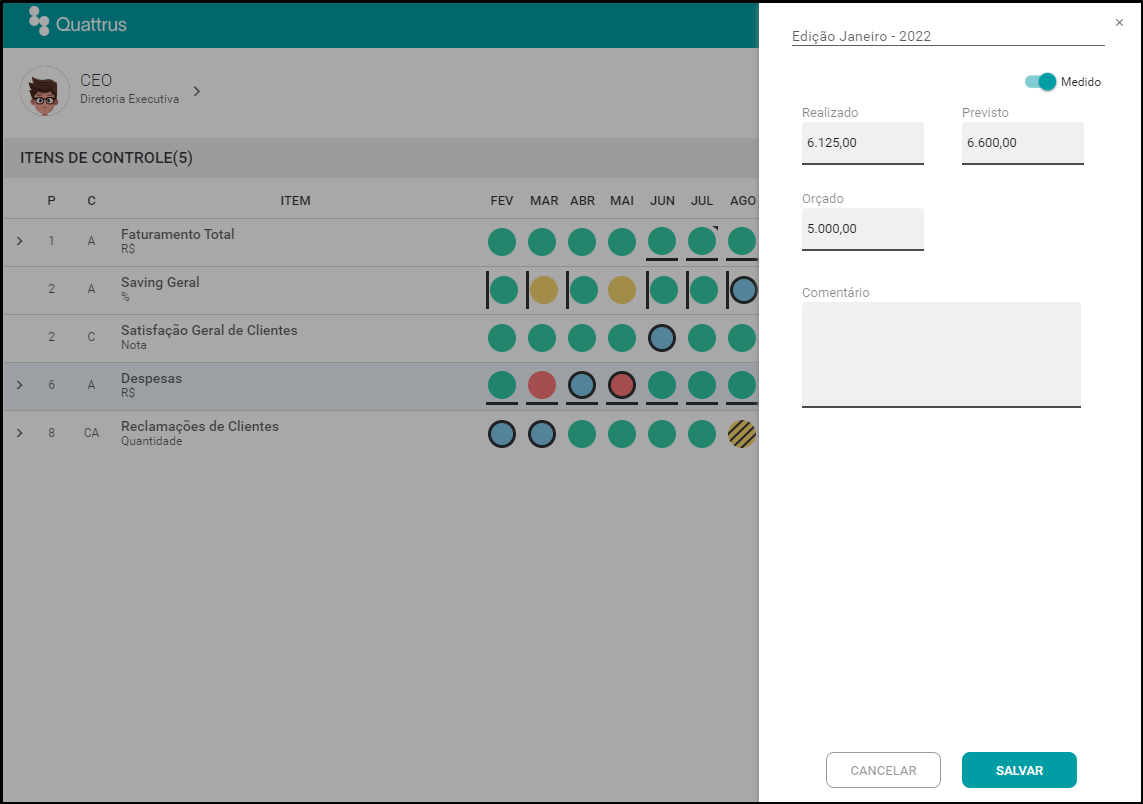Click the SALVAR button
1143x804 pixels.
pos(1019,770)
